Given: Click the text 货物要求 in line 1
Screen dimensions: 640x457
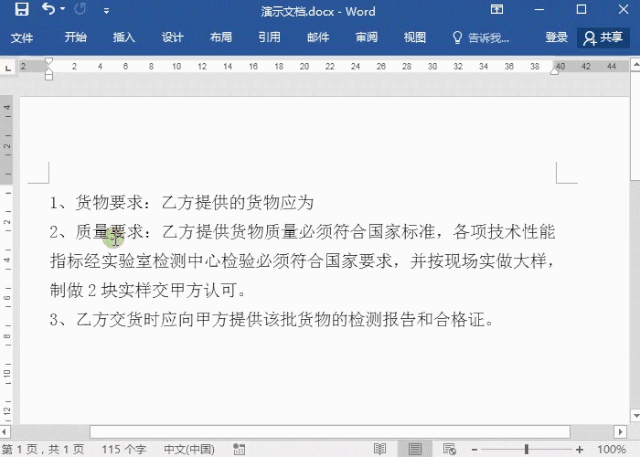Looking at the screenshot, I should point(109,202).
